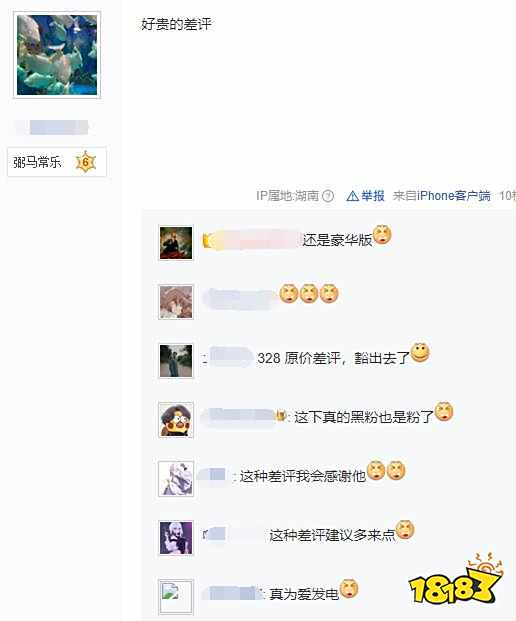The image size is (516, 621).
Task: Click the blurred username under the fish avatar
Action: pos(57,128)
